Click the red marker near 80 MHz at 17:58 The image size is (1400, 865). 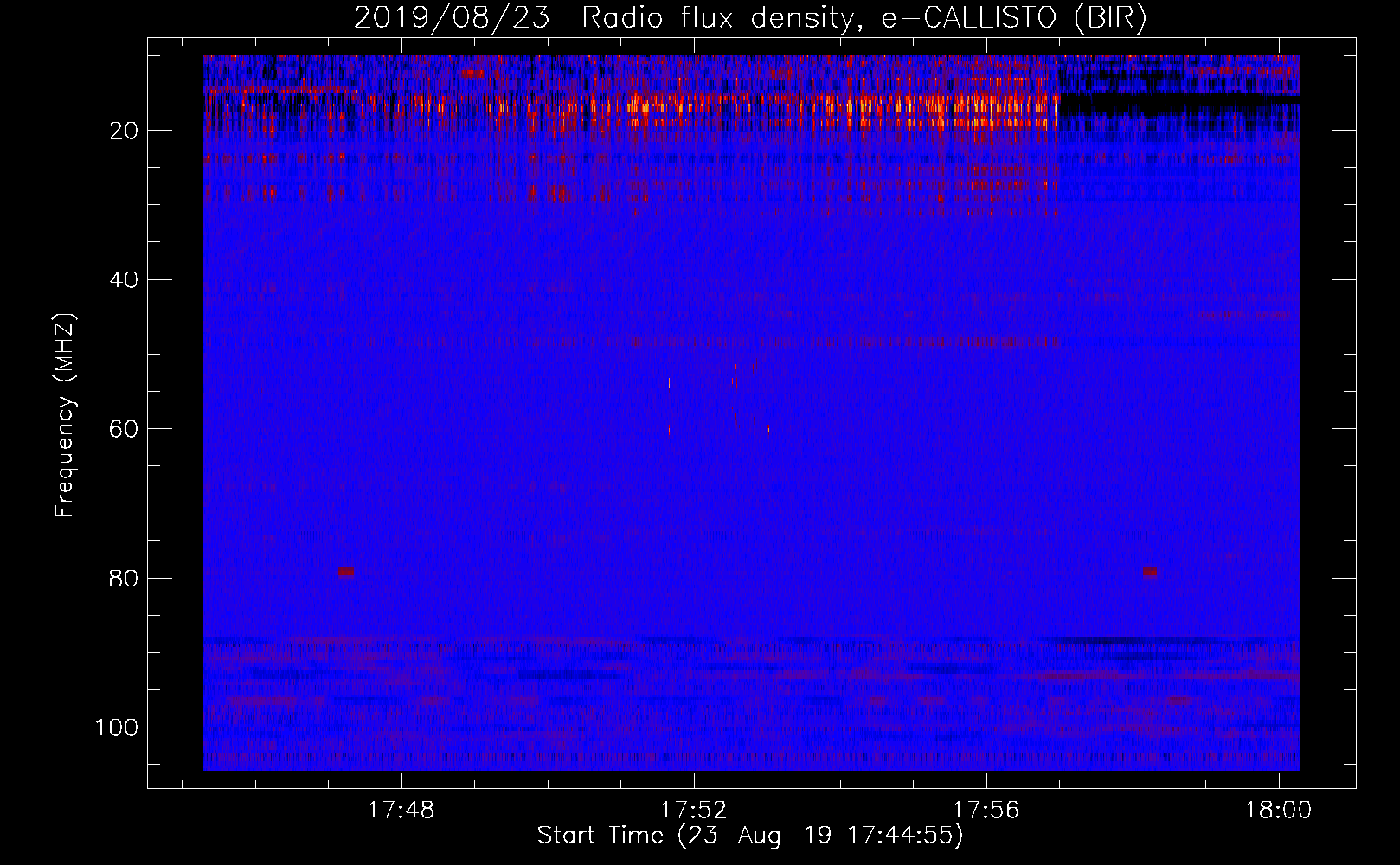pyautogui.click(x=1150, y=572)
